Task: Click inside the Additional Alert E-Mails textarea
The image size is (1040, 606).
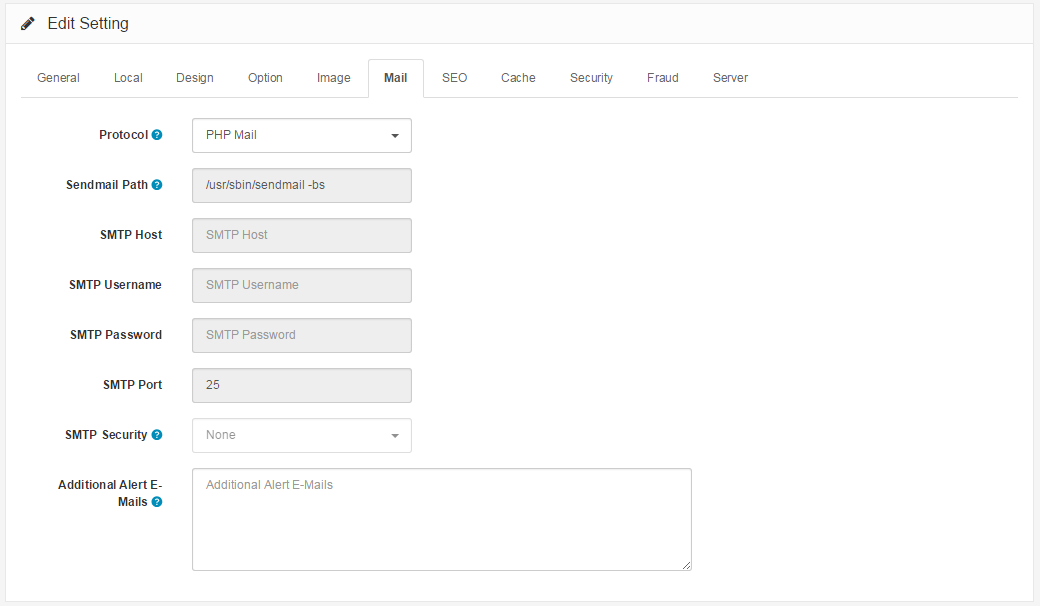Action: click(x=441, y=519)
